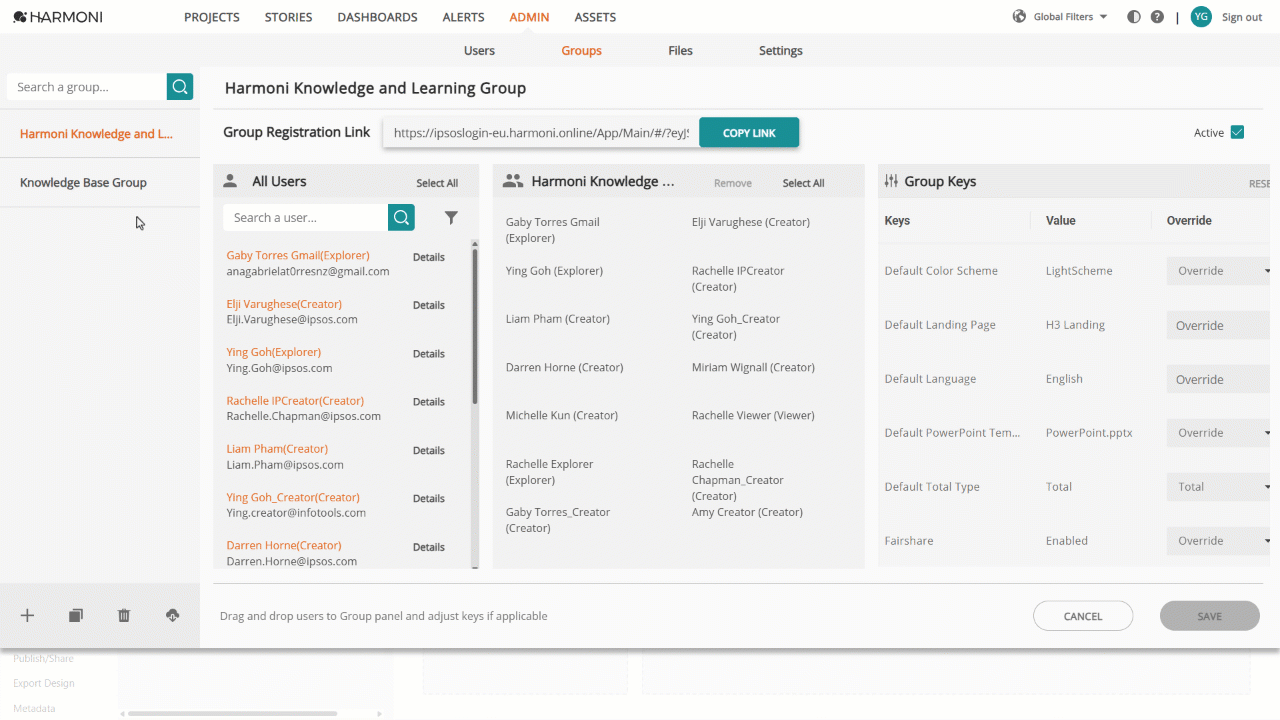Viewport: 1280px width, 720px height.
Task: Click the group search magnifier icon
Action: tap(180, 87)
